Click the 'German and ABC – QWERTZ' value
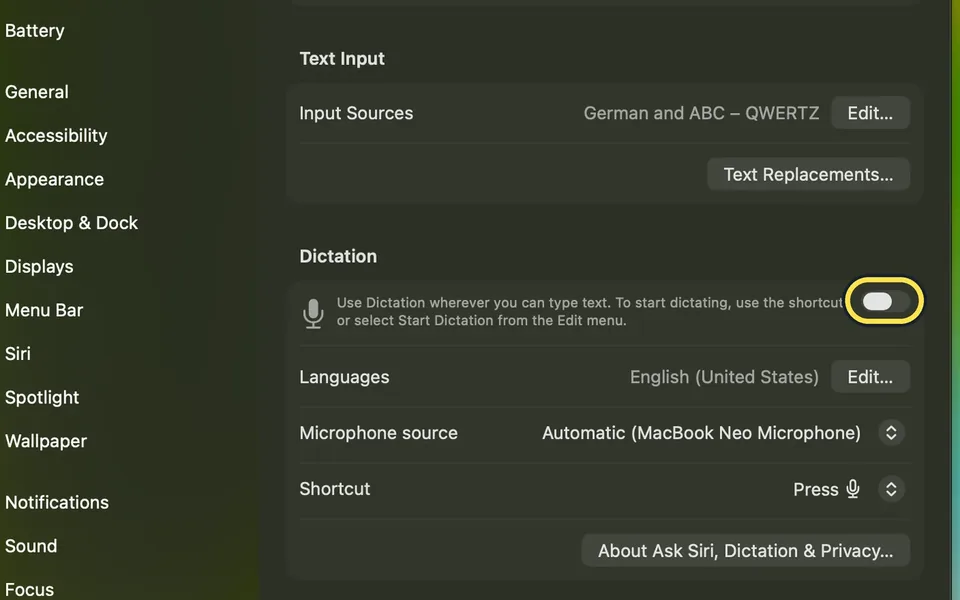 [701, 113]
